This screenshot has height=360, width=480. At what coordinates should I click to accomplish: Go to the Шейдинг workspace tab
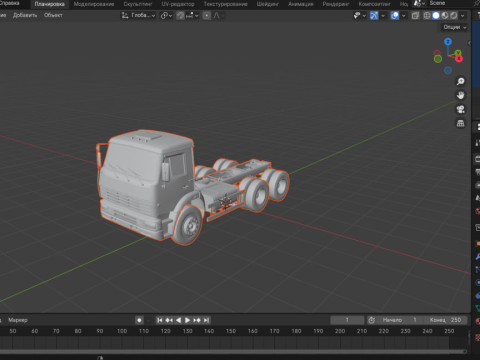pos(267,4)
